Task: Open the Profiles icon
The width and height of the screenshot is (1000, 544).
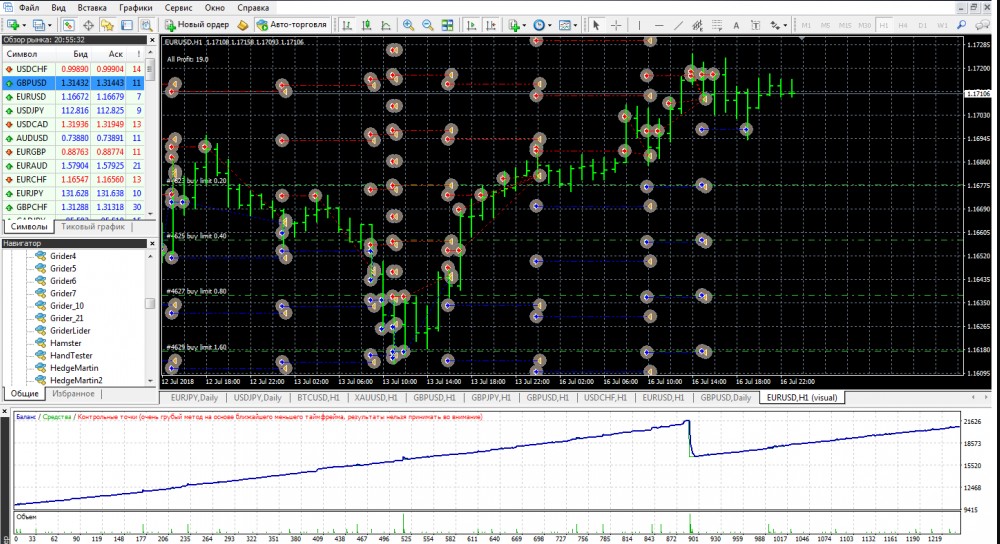Action: click(x=38, y=25)
